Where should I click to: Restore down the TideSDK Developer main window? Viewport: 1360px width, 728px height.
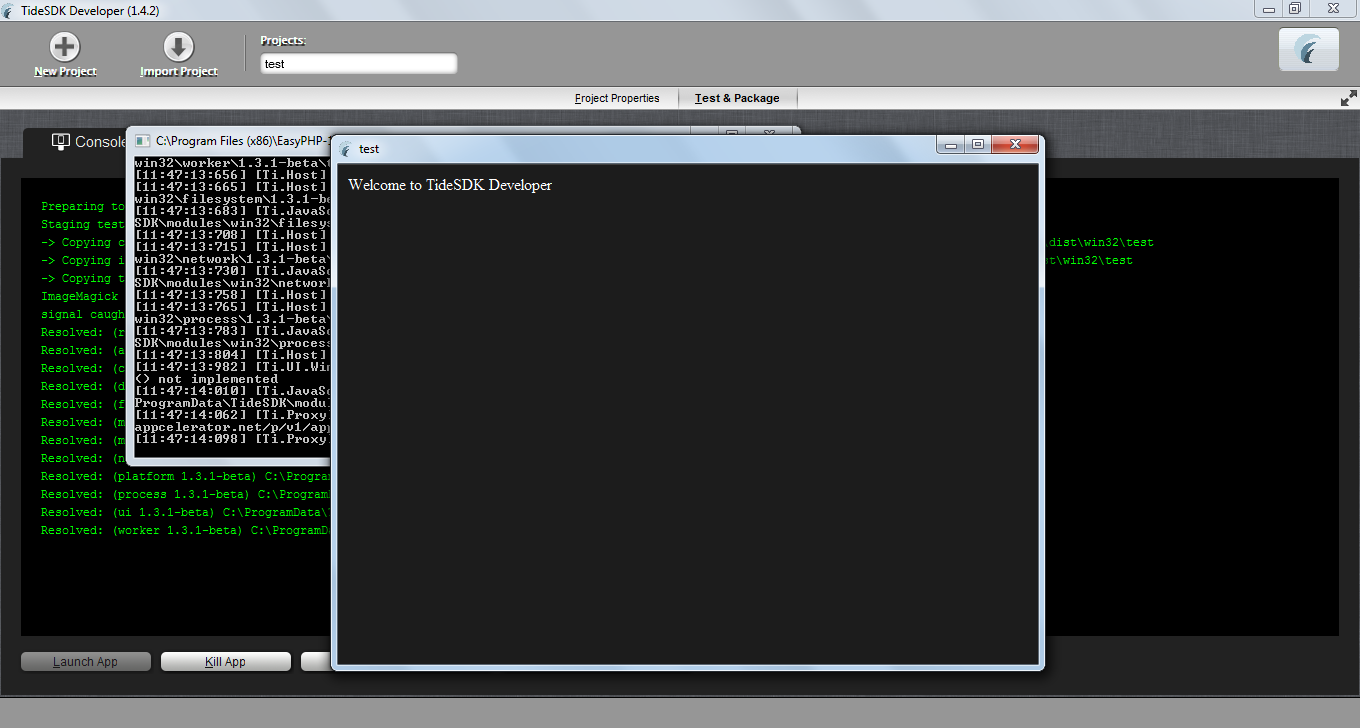click(x=1295, y=8)
